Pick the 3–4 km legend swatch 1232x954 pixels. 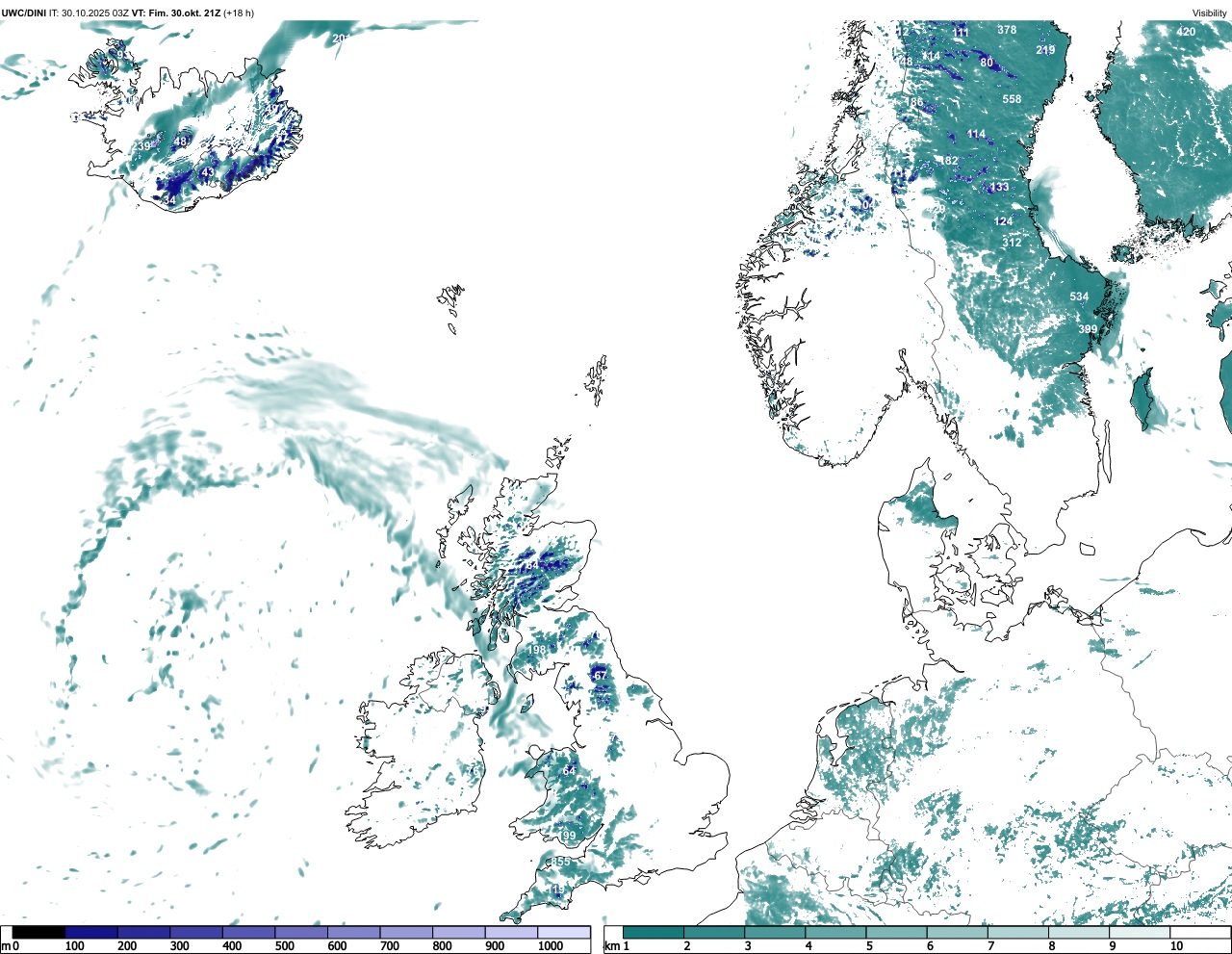coord(775,932)
